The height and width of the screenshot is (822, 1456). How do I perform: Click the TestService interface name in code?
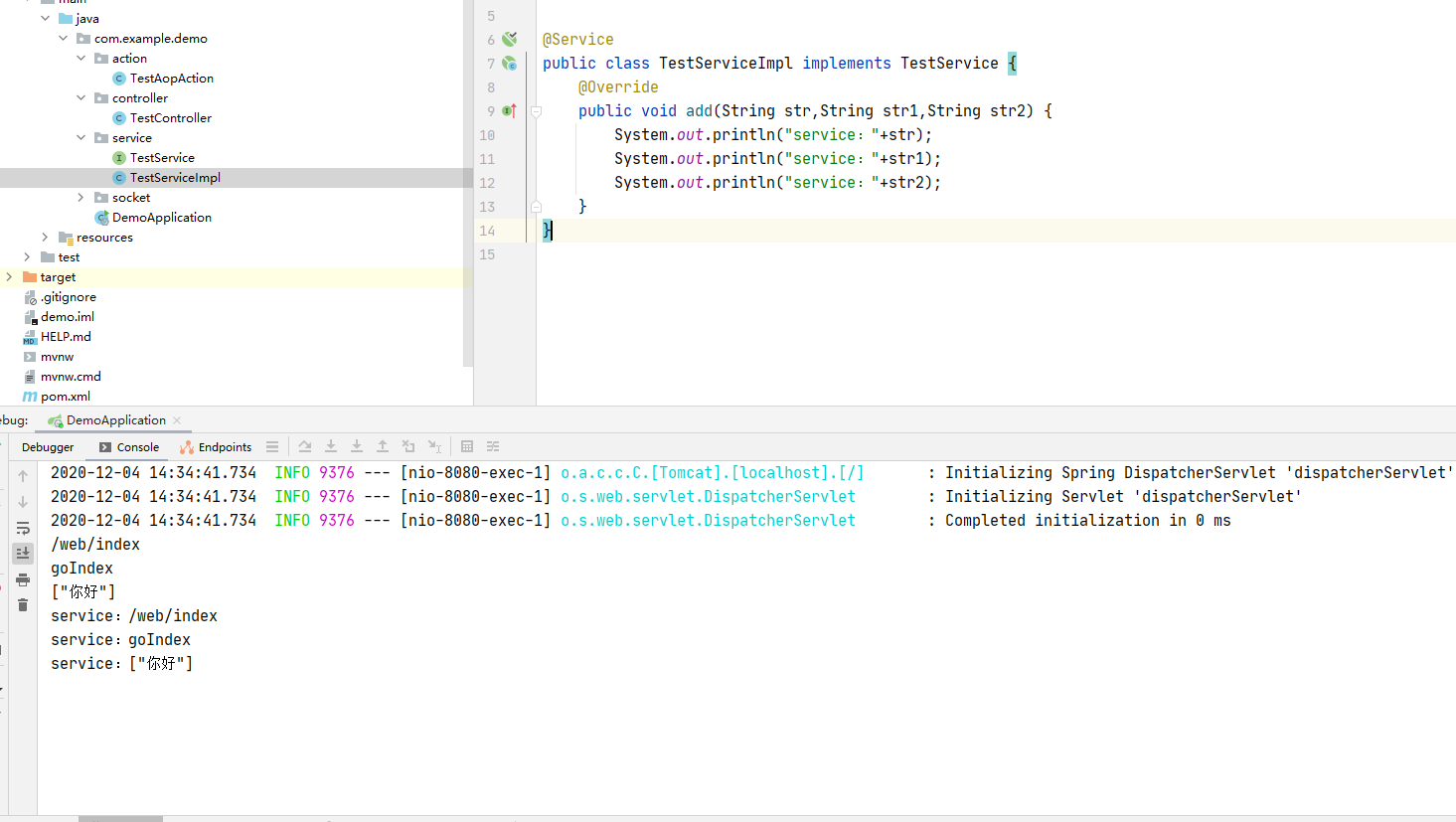(949, 63)
